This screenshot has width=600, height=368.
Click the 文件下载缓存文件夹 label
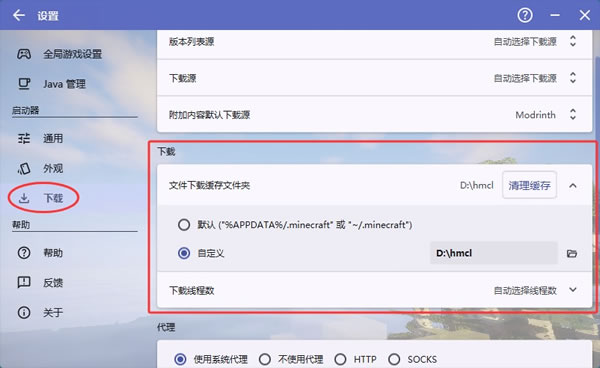coord(209,186)
